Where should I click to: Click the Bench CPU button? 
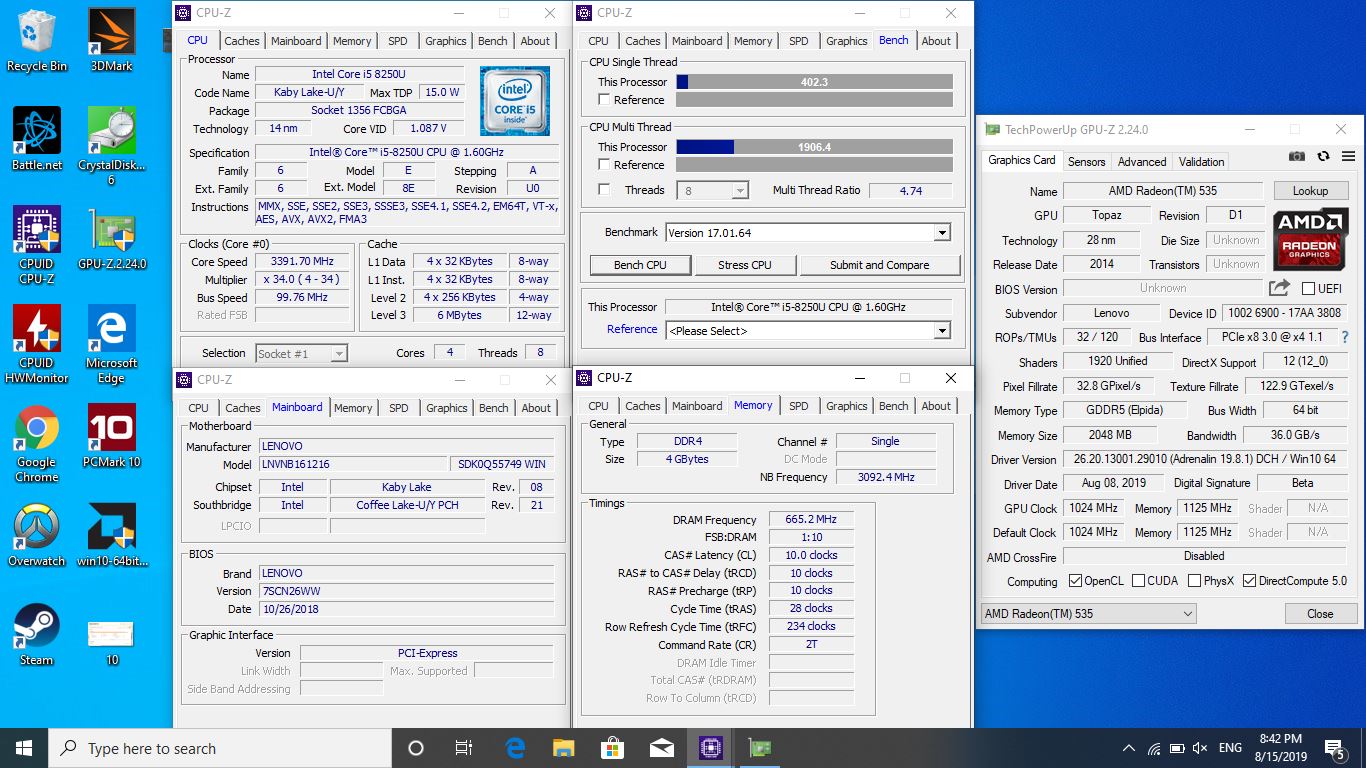pyautogui.click(x=640, y=265)
